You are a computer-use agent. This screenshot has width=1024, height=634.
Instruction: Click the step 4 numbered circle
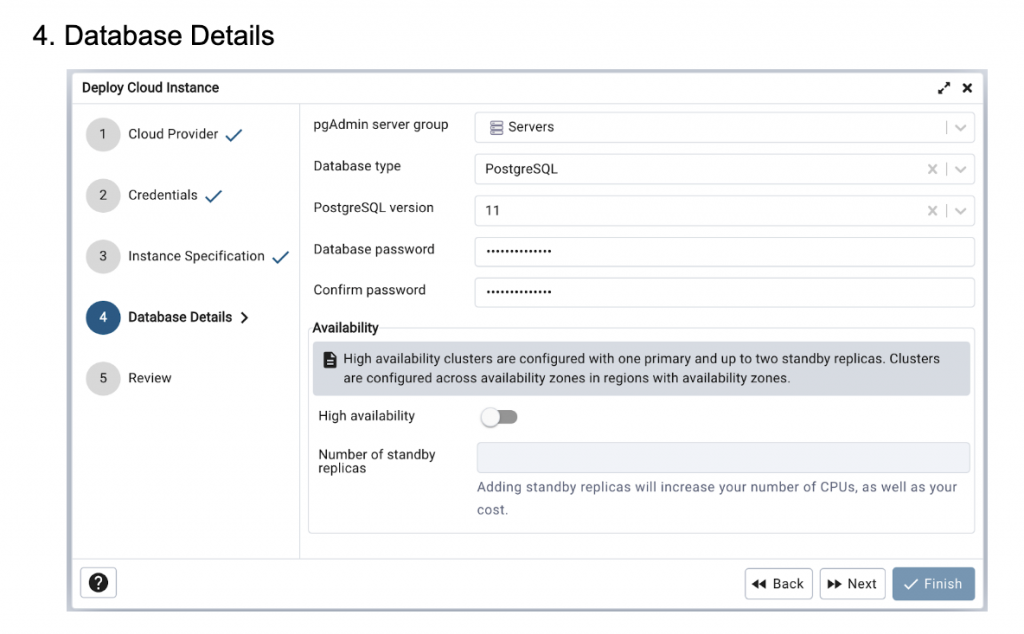click(x=102, y=317)
